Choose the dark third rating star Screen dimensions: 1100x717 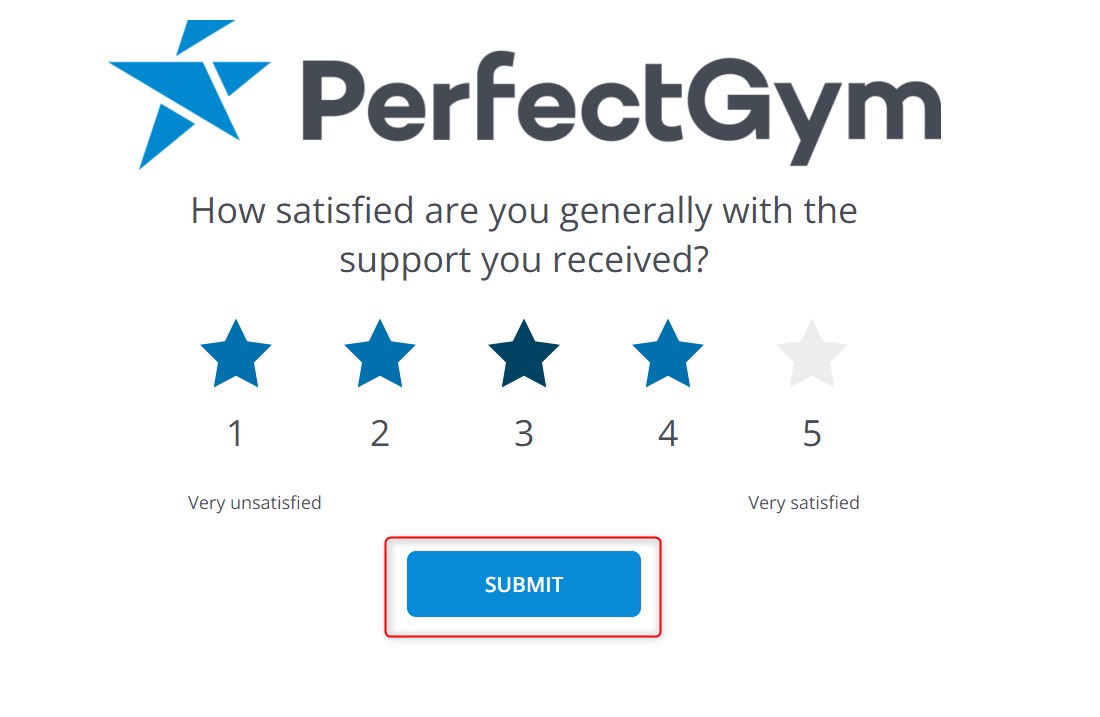point(524,354)
